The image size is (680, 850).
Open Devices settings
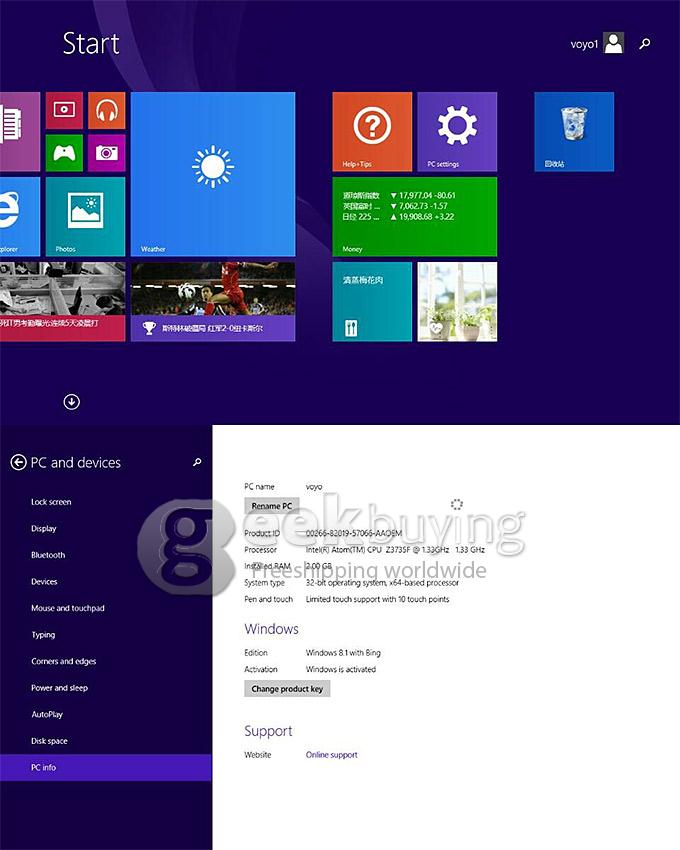(x=44, y=582)
